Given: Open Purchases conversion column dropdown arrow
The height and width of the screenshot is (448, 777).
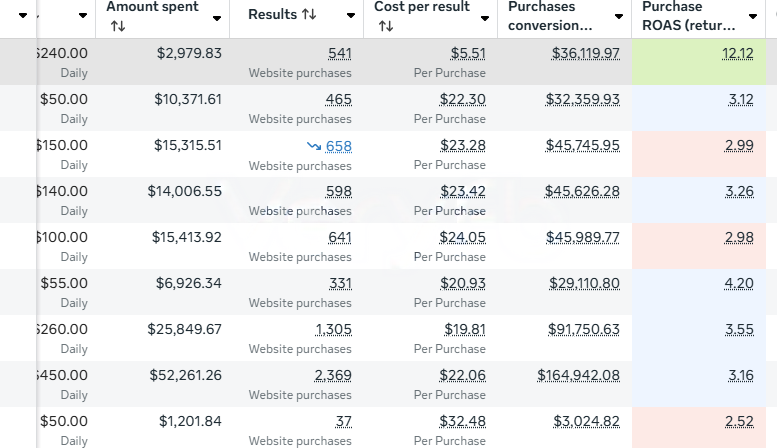Looking at the screenshot, I should pos(619,16).
